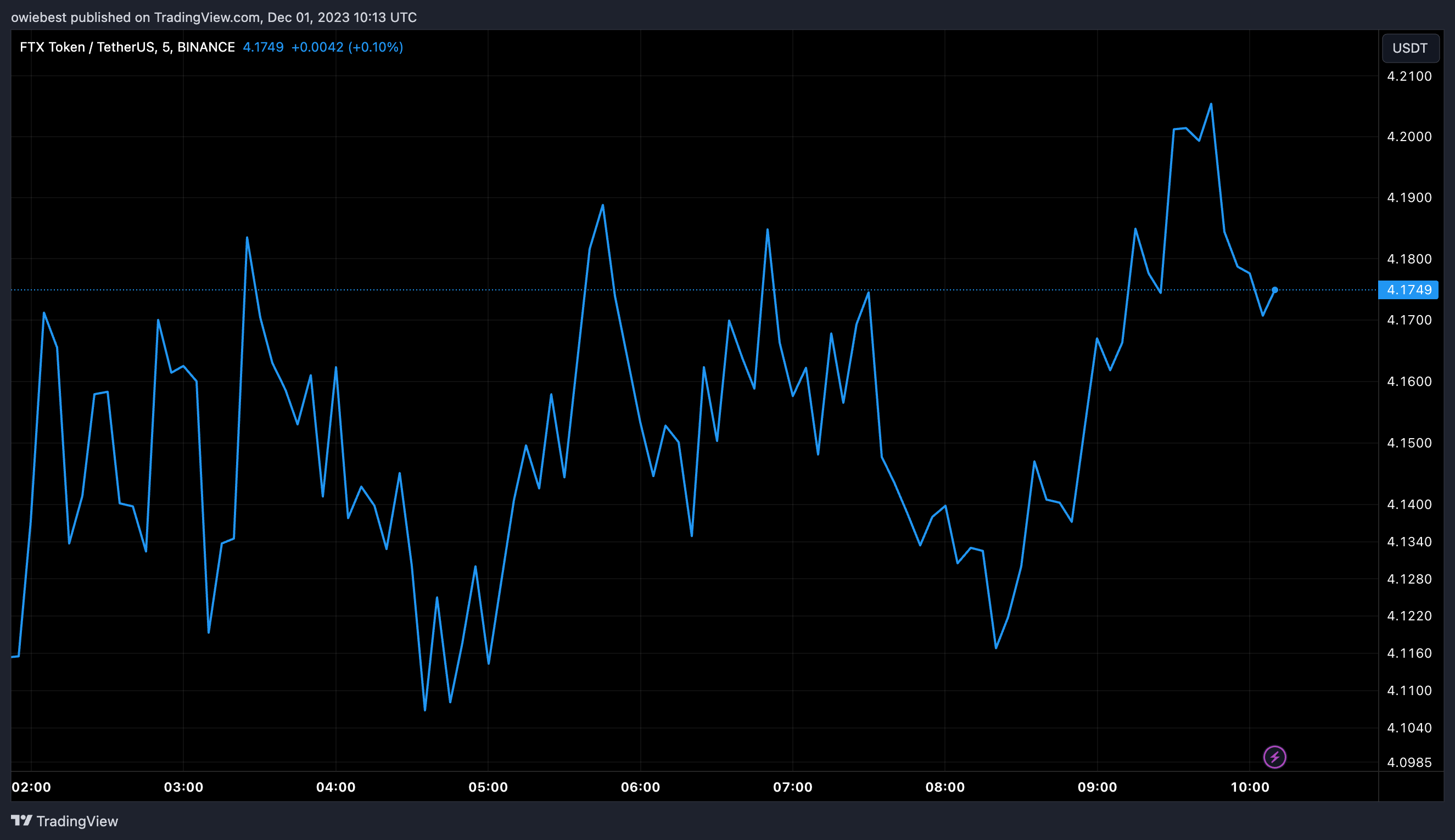
Task: Click the +0.0042 (+0.10%) change text
Action: pos(347,47)
